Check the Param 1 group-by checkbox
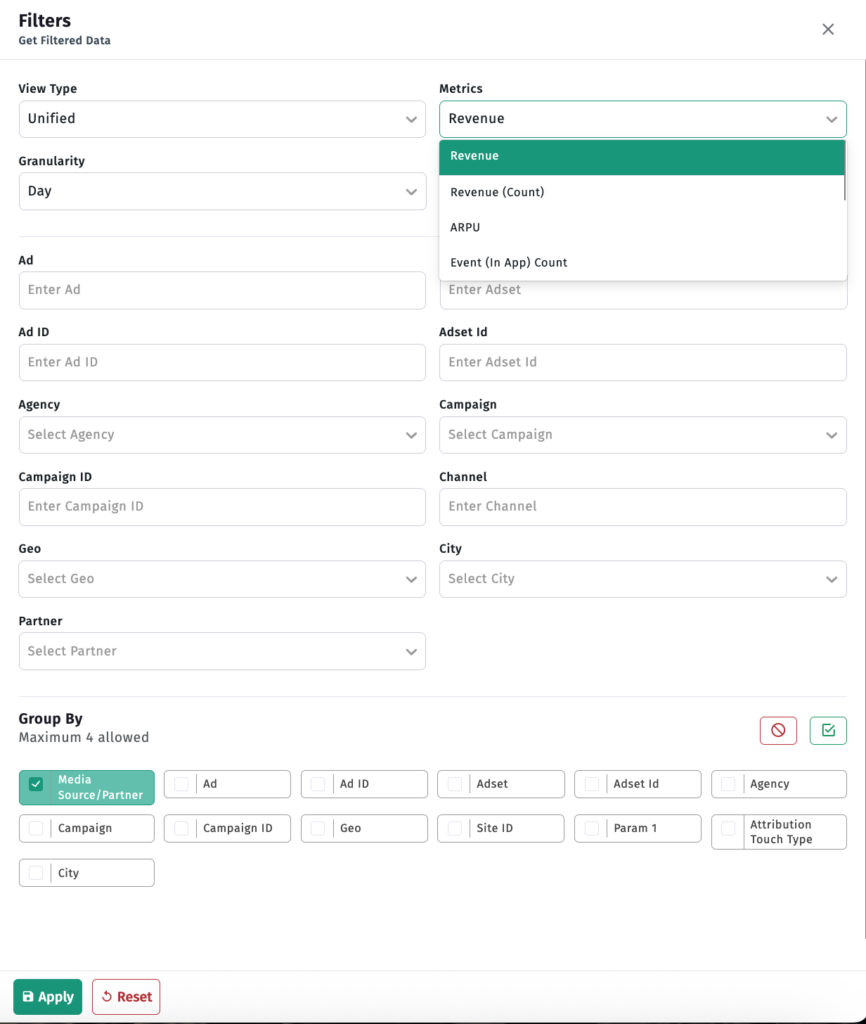This screenshot has height=1024, width=866. click(592, 828)
